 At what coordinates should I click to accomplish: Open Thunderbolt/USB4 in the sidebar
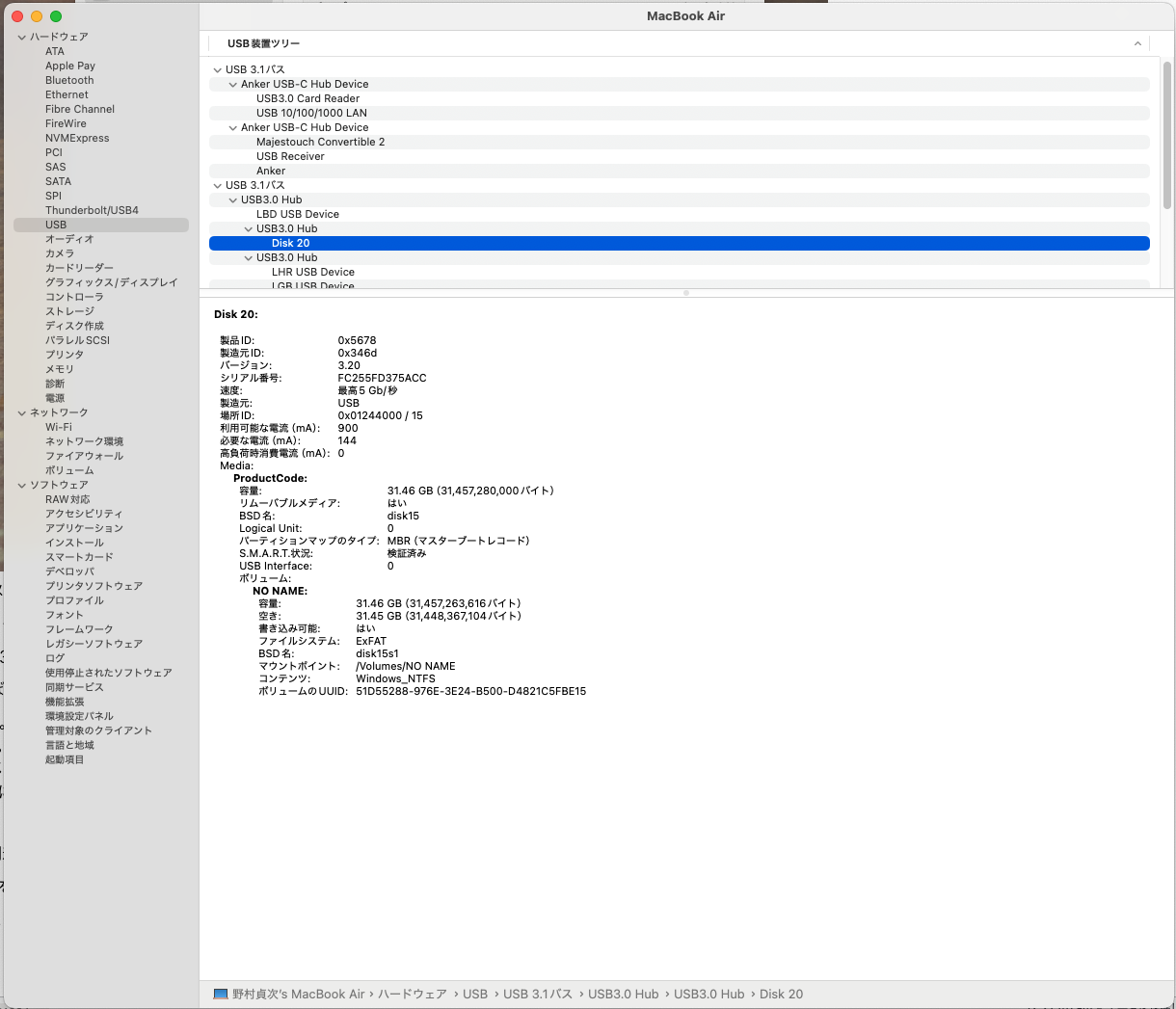[x=92, y=210]
